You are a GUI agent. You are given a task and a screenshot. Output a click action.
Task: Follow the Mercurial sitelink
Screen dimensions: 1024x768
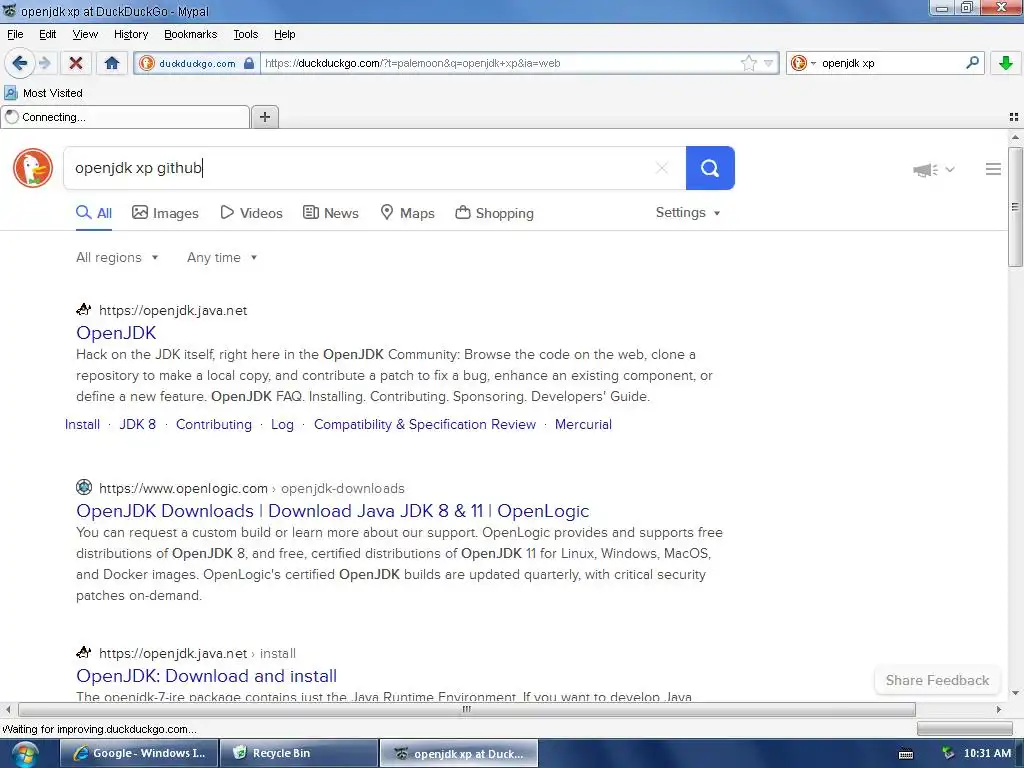pos(583,424)
